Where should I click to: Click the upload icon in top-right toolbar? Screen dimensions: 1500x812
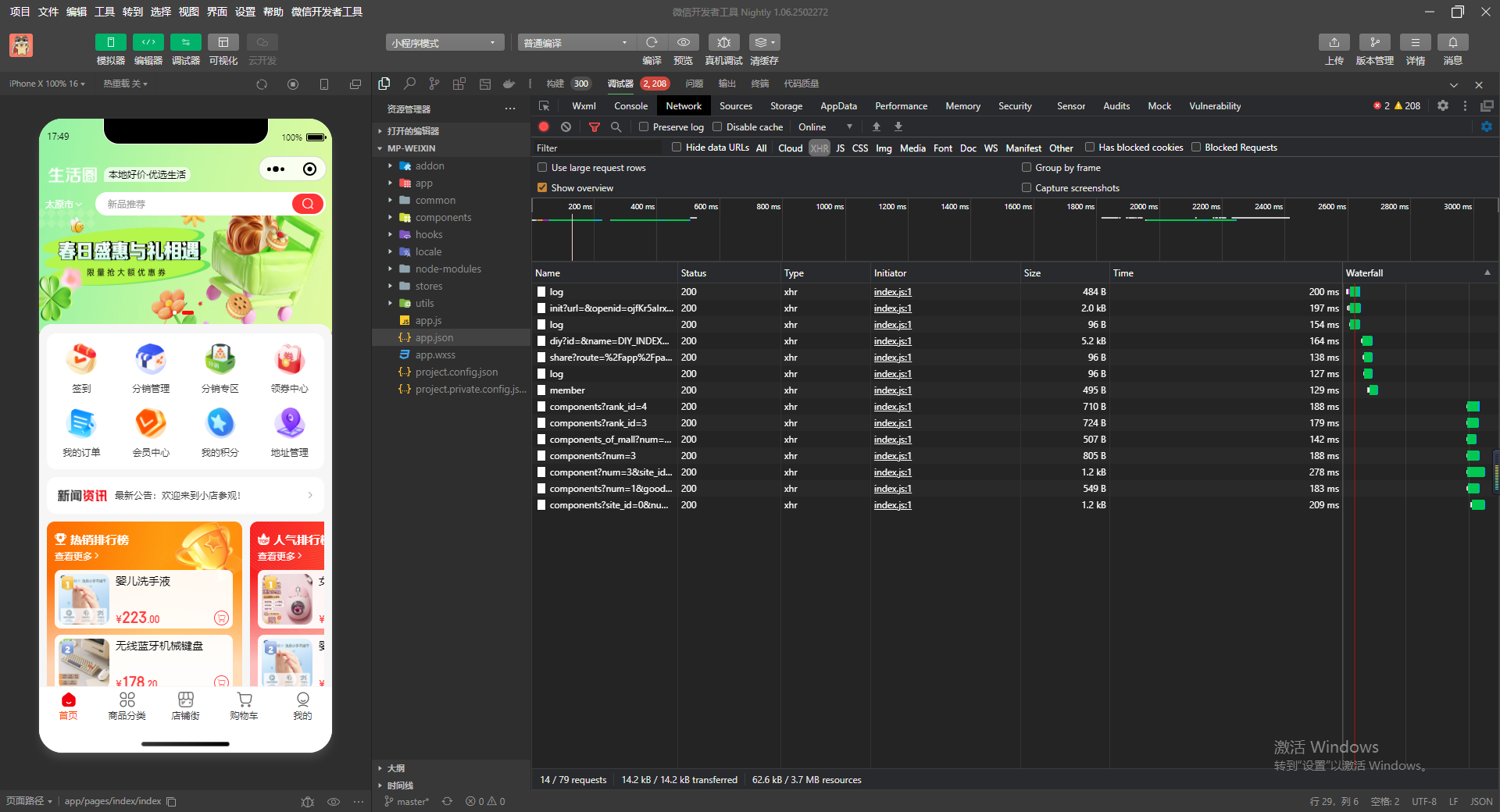1334,42
